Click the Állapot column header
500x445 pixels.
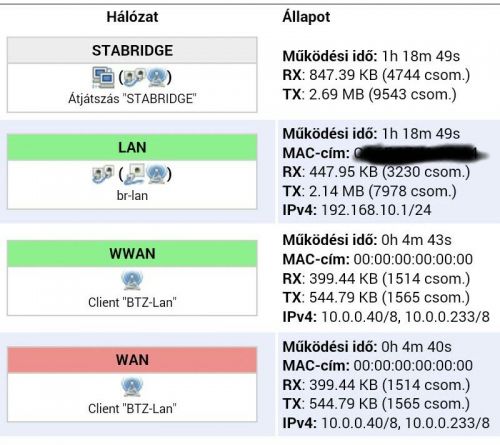(306, 17)
